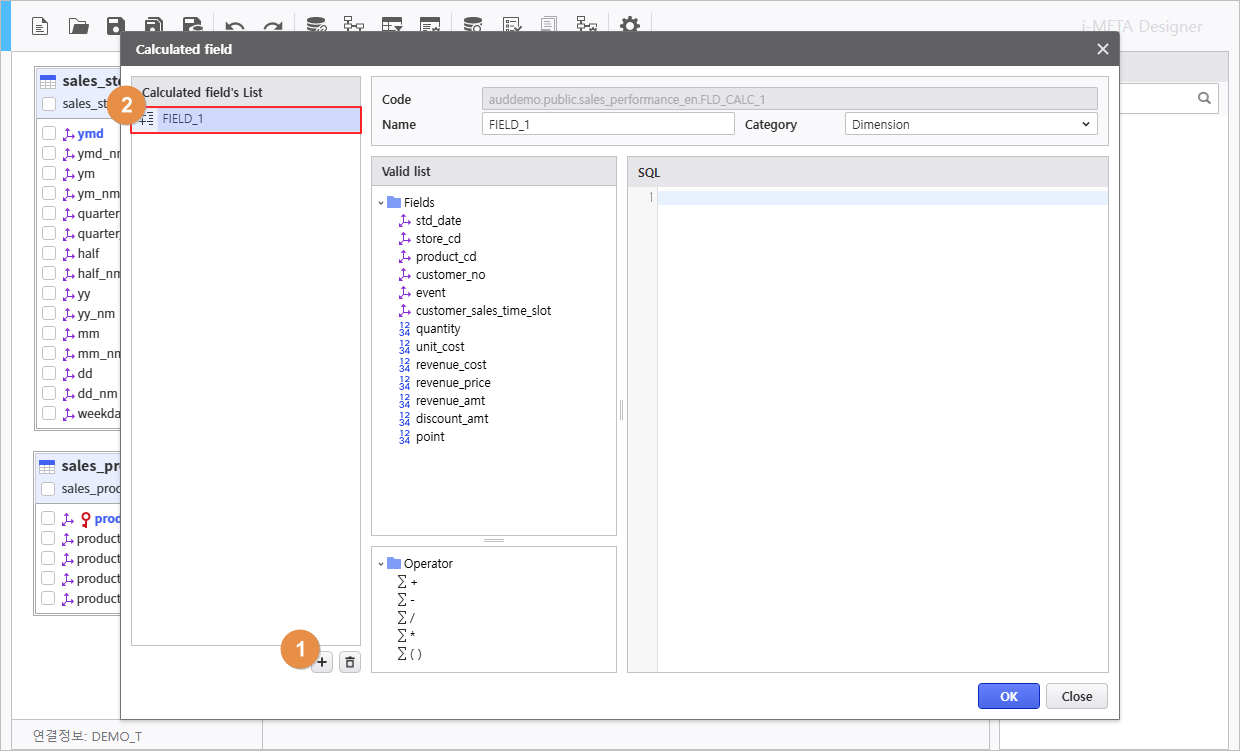Choose the plus (+) operator
Image resolution: width=1240 pixels, height=751 pixels.
tap(408, 581)
